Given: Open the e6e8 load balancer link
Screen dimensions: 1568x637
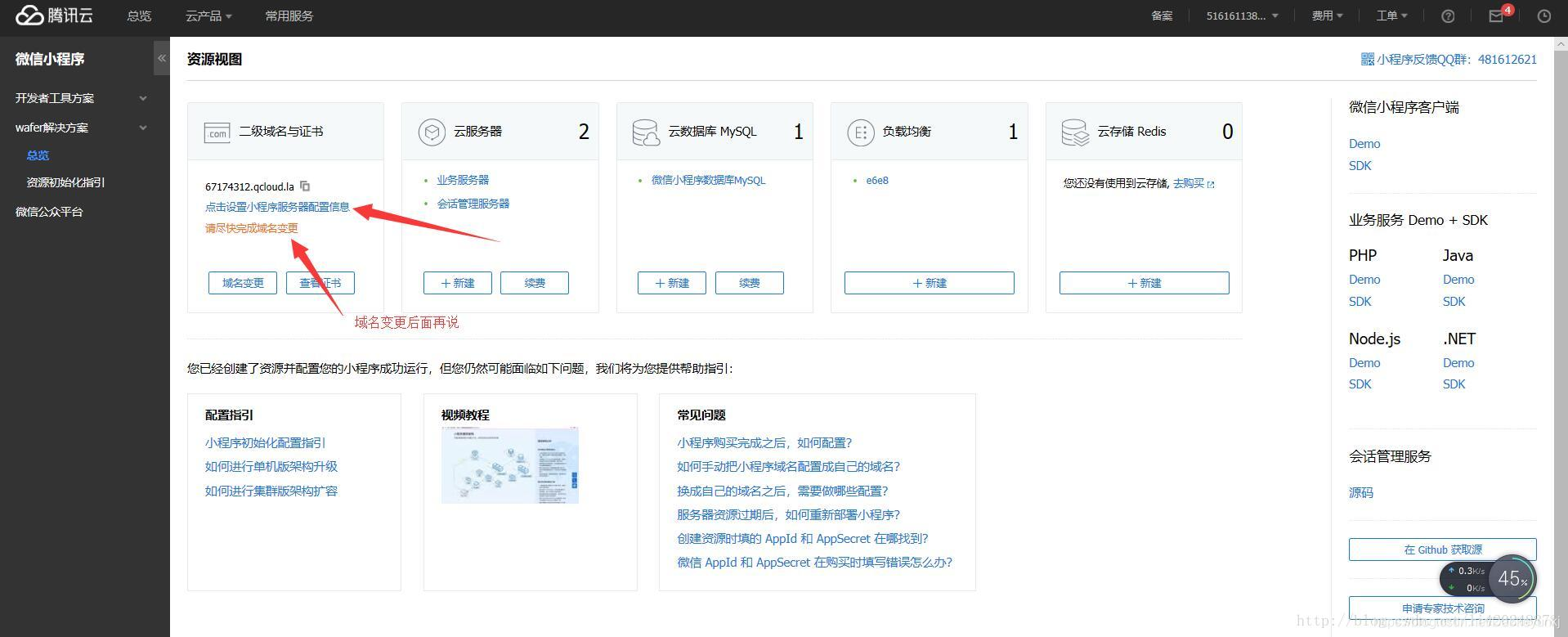Looking at the screenshot, I should [877, 181].
